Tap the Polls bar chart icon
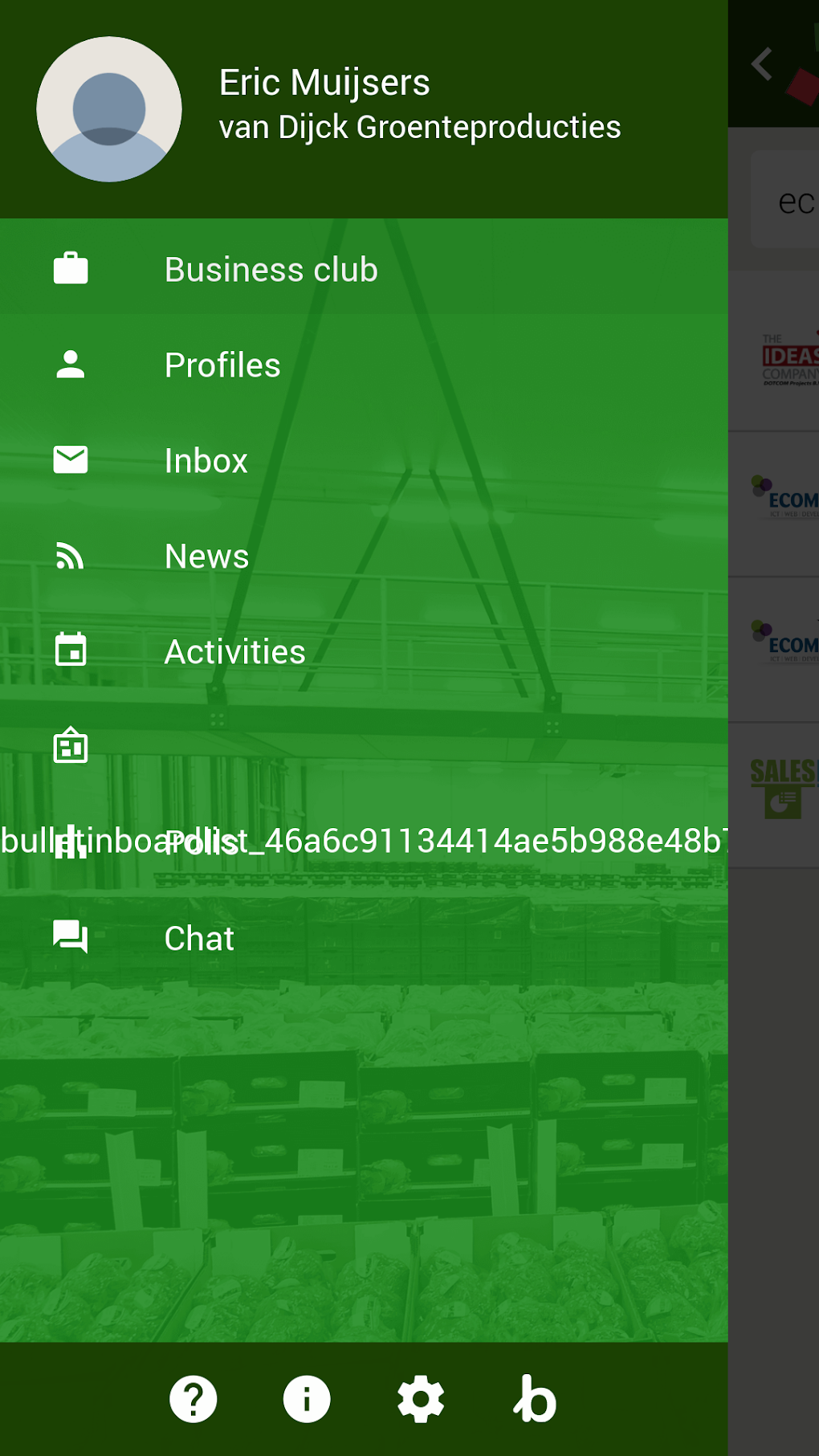The image size is (819, 1456). (71, 842)
